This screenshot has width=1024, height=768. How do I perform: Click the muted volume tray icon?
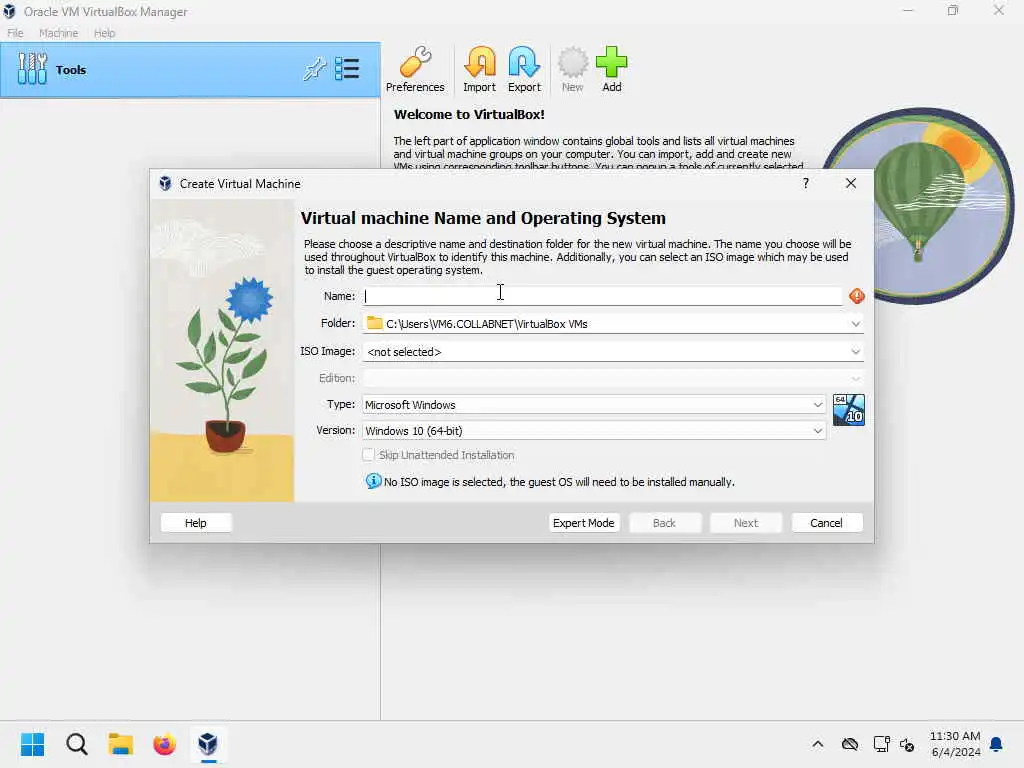(907, 744)
